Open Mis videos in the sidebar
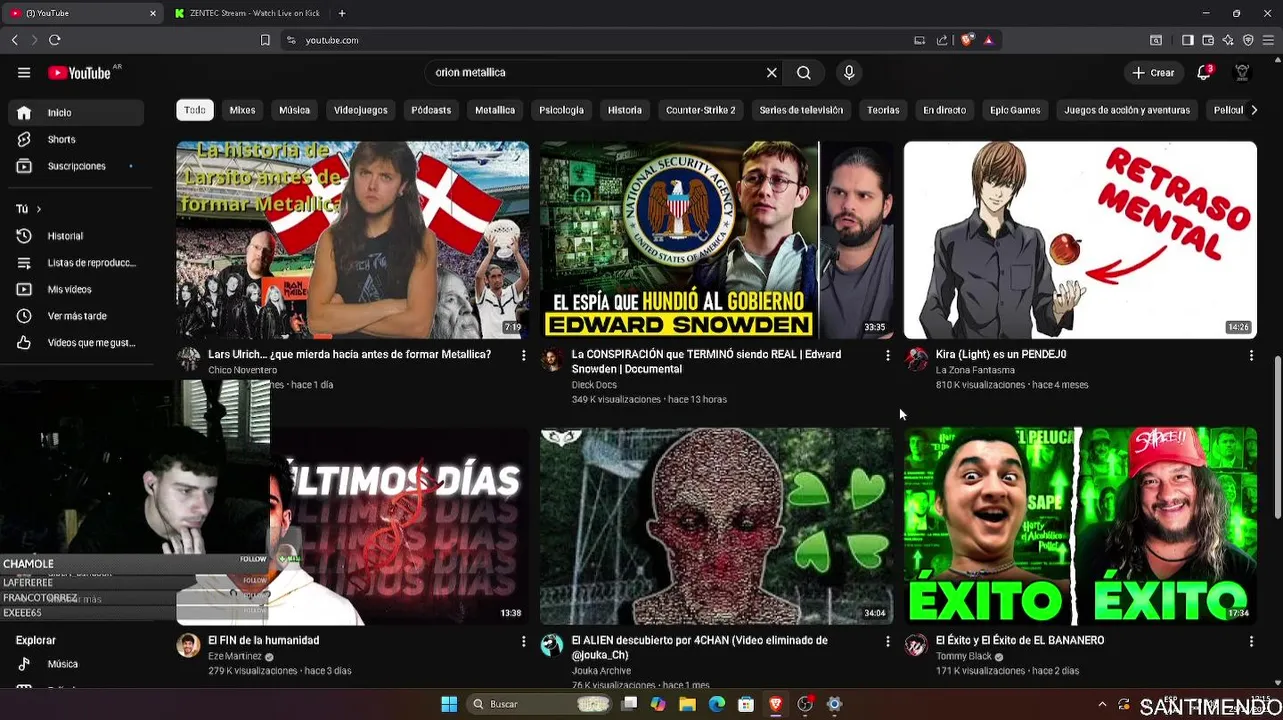The width and height of the screenshot is (1283, 720). (x=76, y=289)
